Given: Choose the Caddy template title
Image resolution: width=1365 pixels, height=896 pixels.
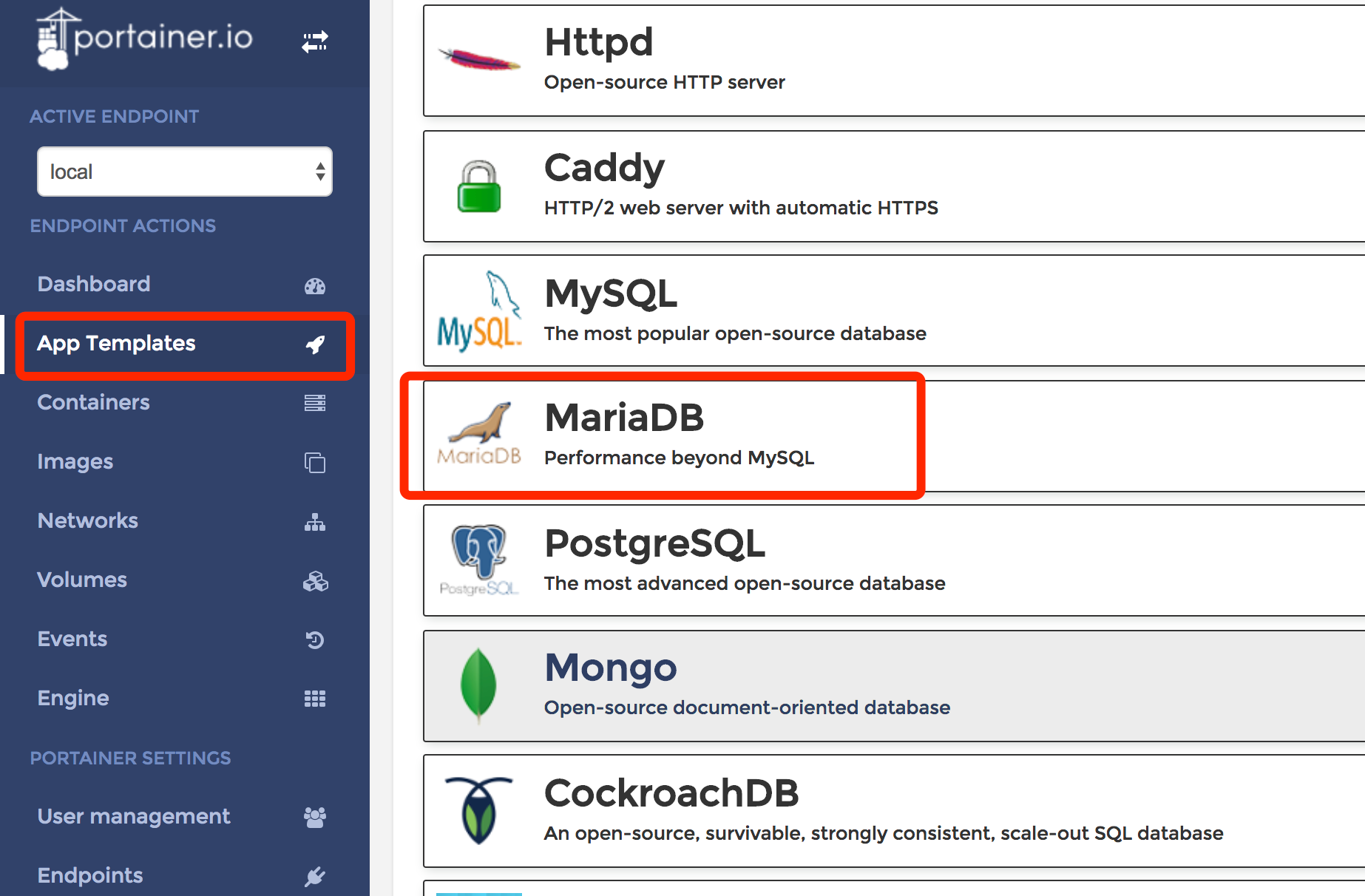Looking at the screenshot, I should click(604, 169).
